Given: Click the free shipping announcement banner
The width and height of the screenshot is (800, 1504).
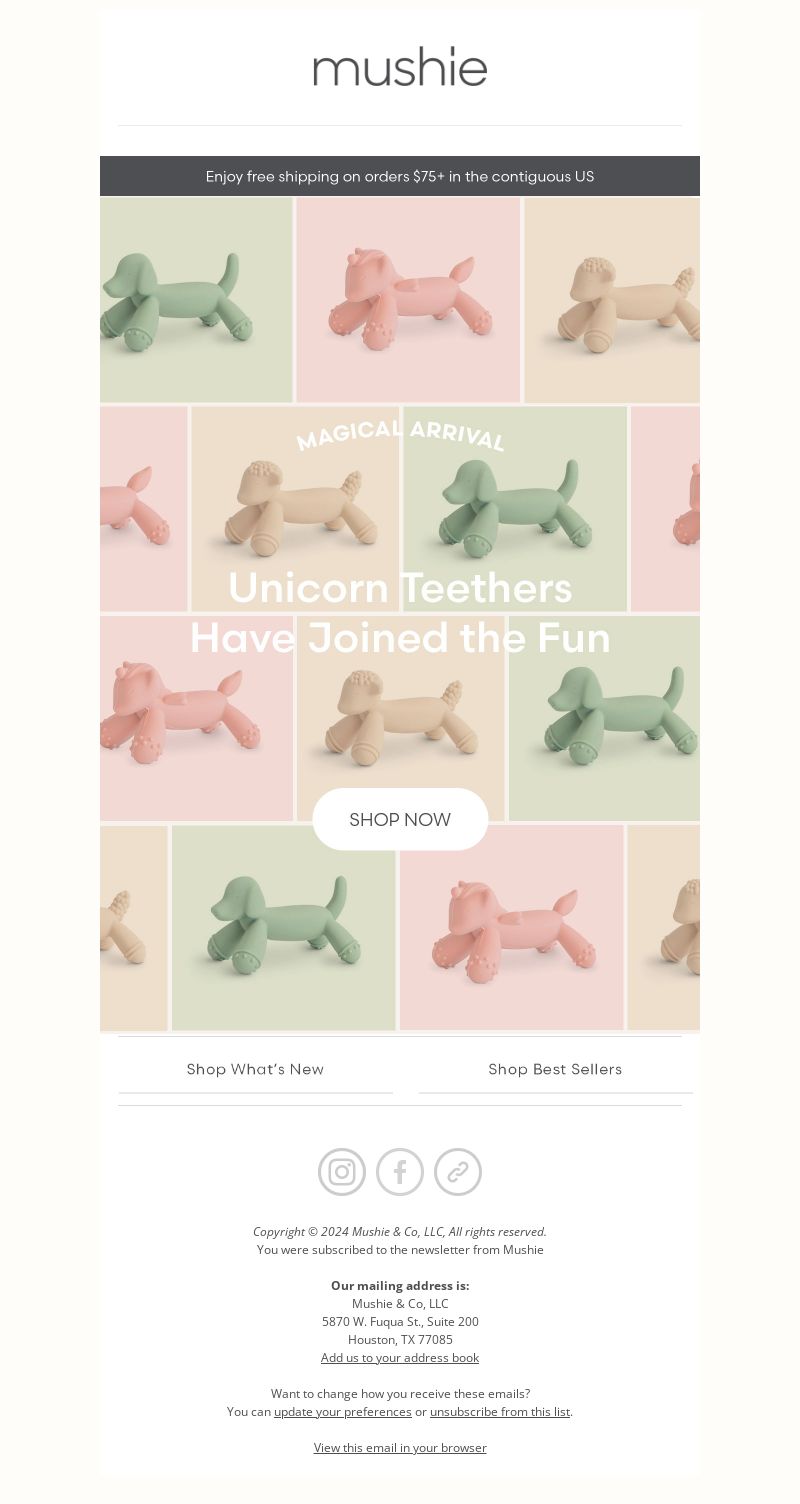Looking at the screenshot, I should [400, 176].
